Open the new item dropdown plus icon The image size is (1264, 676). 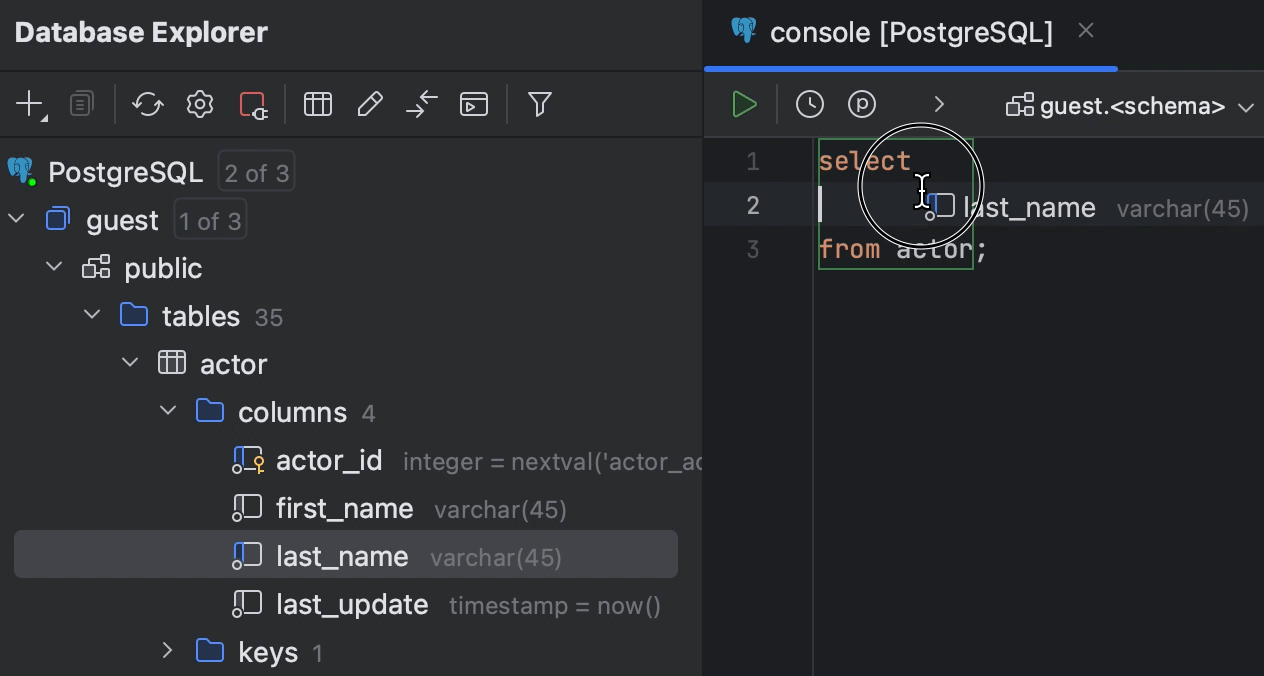click(x=30, y=104)
